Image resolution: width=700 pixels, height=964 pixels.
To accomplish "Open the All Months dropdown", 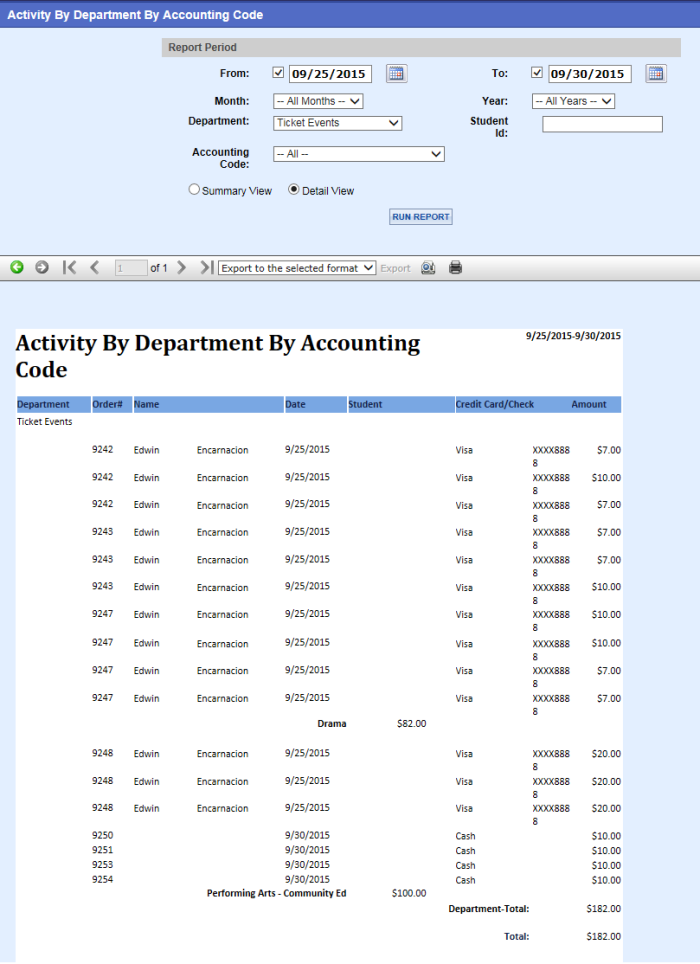I will point(318,101).
